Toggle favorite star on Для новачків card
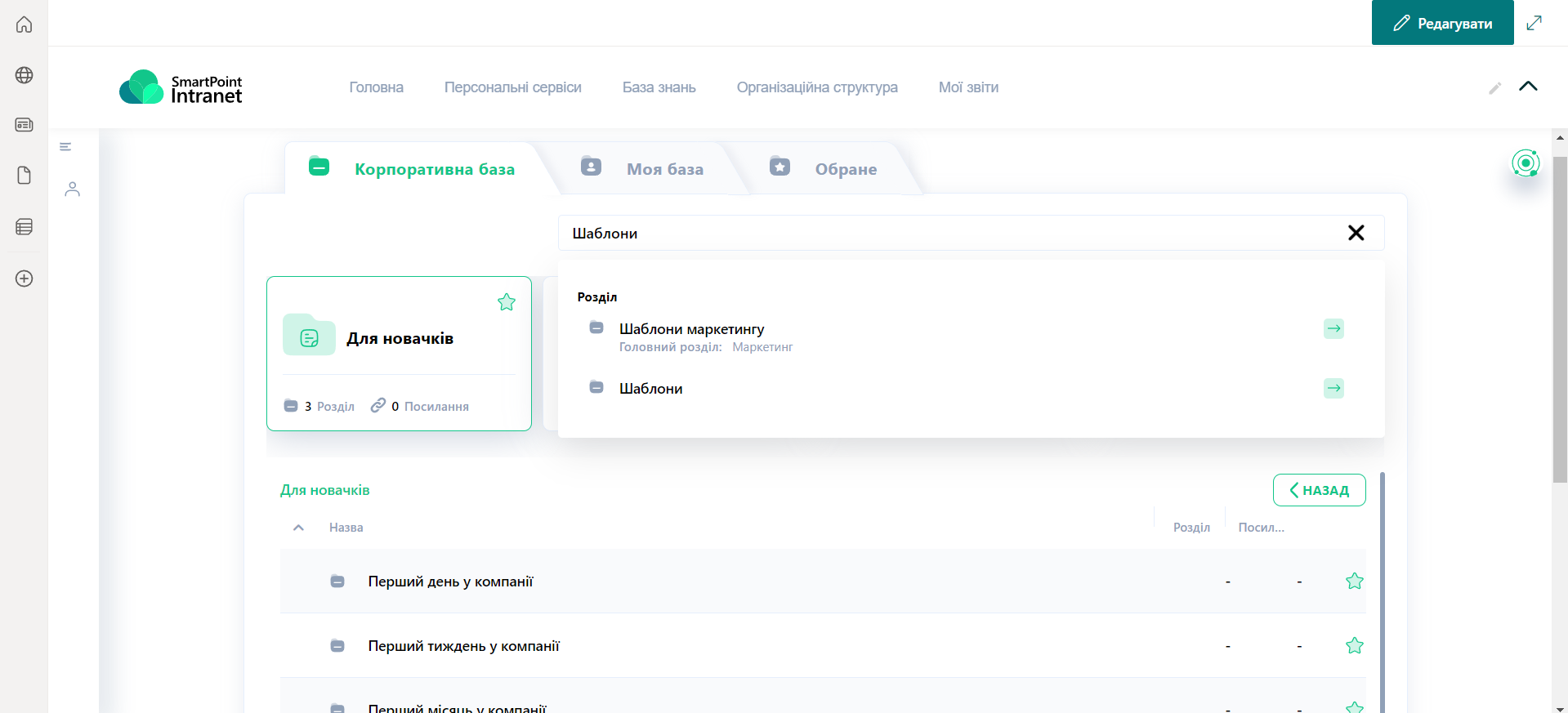Viewport: 1568px width, 713px height. pyautogui.click(x=507, y=302)
